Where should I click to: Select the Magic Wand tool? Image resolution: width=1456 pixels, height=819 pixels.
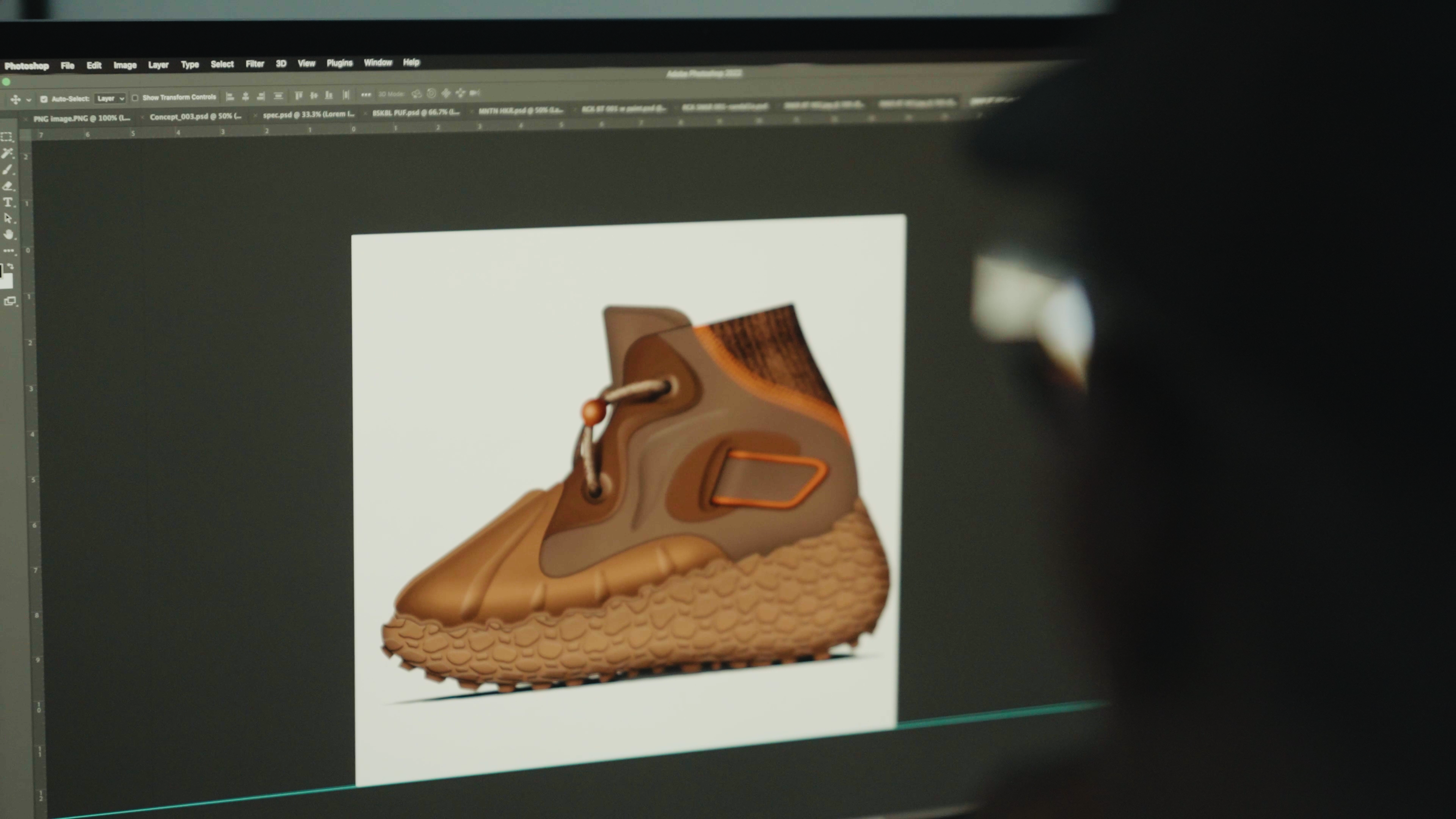tap(7, 153)
